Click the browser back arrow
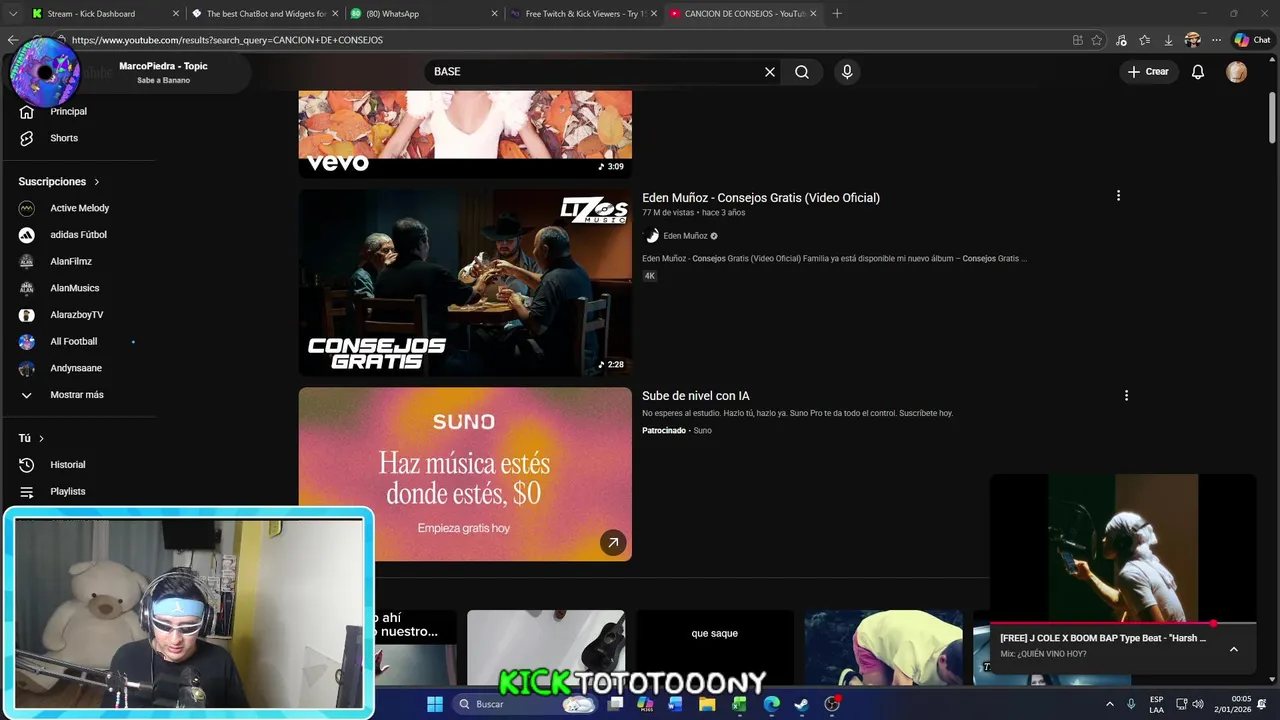The image size is (1280, 720). point(12,40)
